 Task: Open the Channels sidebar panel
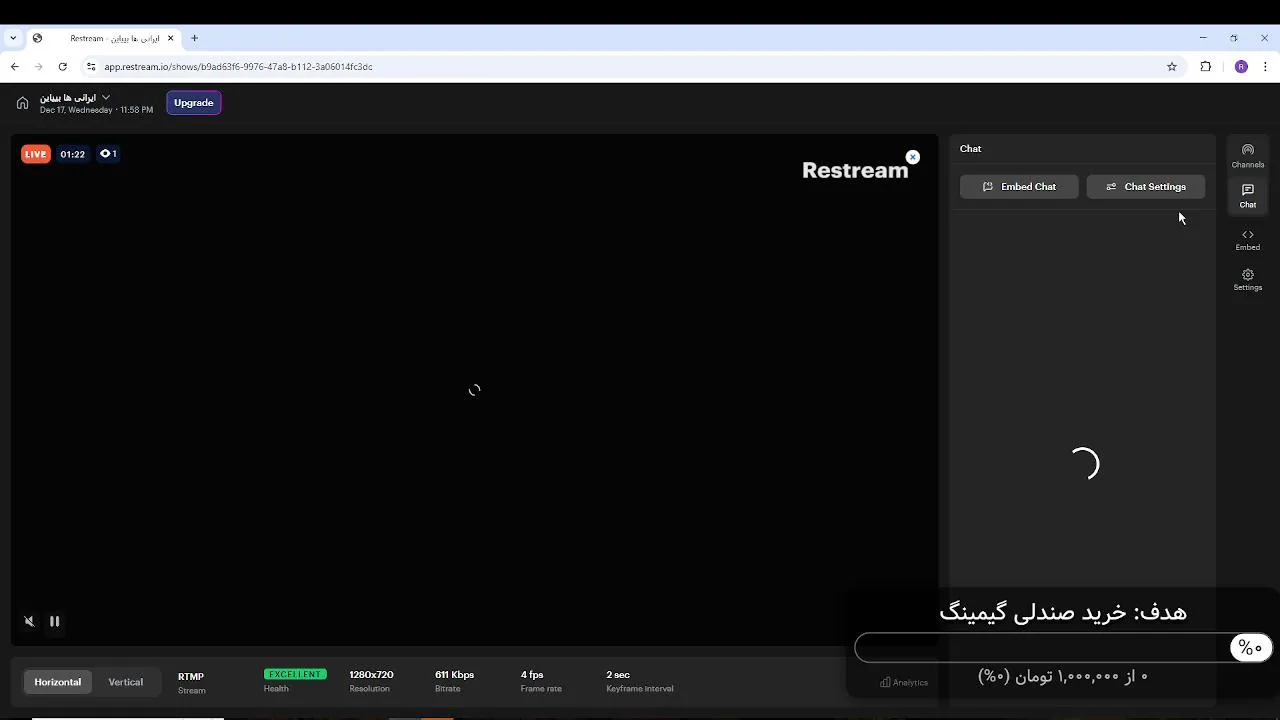tap(1247, 156)
